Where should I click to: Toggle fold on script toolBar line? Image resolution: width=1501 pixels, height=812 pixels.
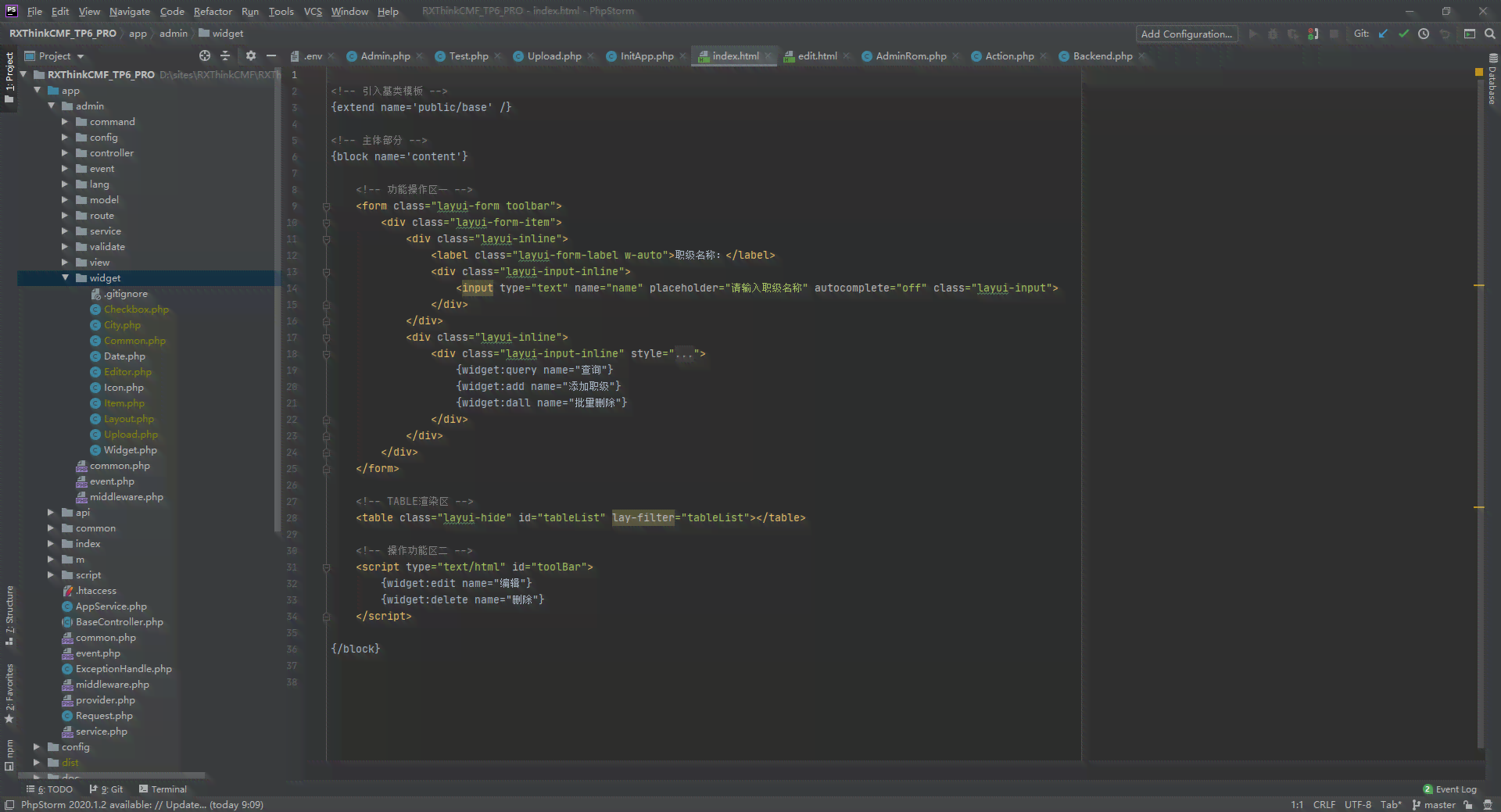[327, 567]
